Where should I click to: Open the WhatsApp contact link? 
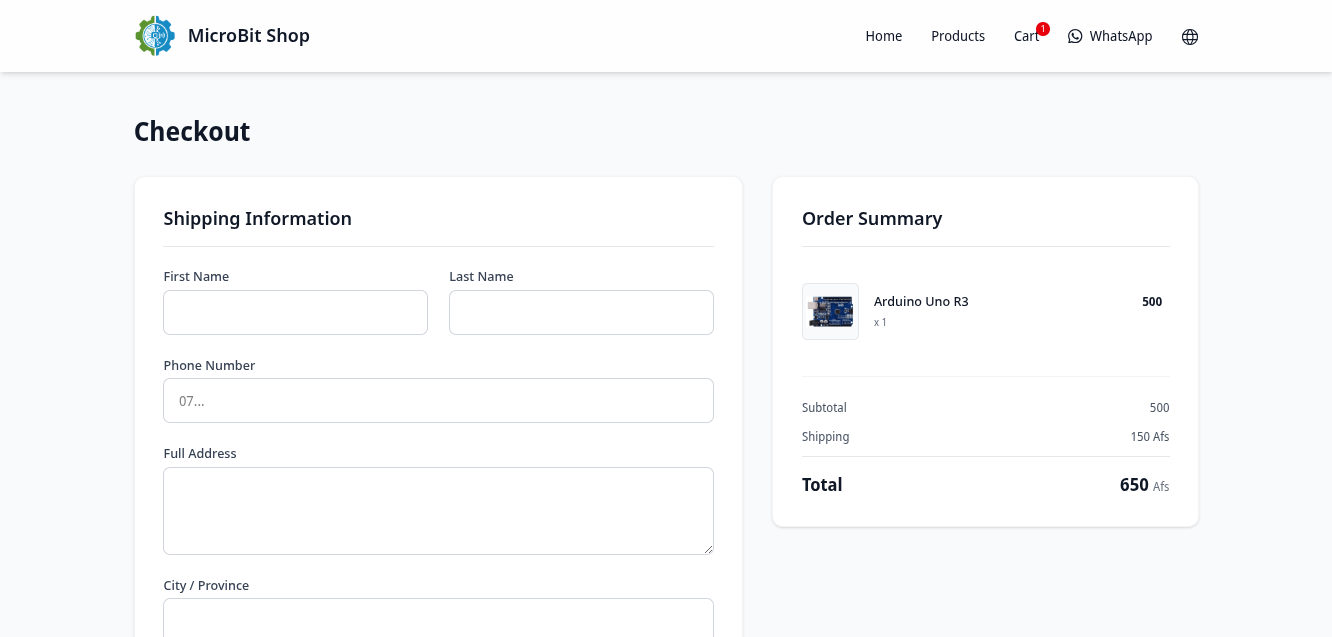click(1110, 36)
